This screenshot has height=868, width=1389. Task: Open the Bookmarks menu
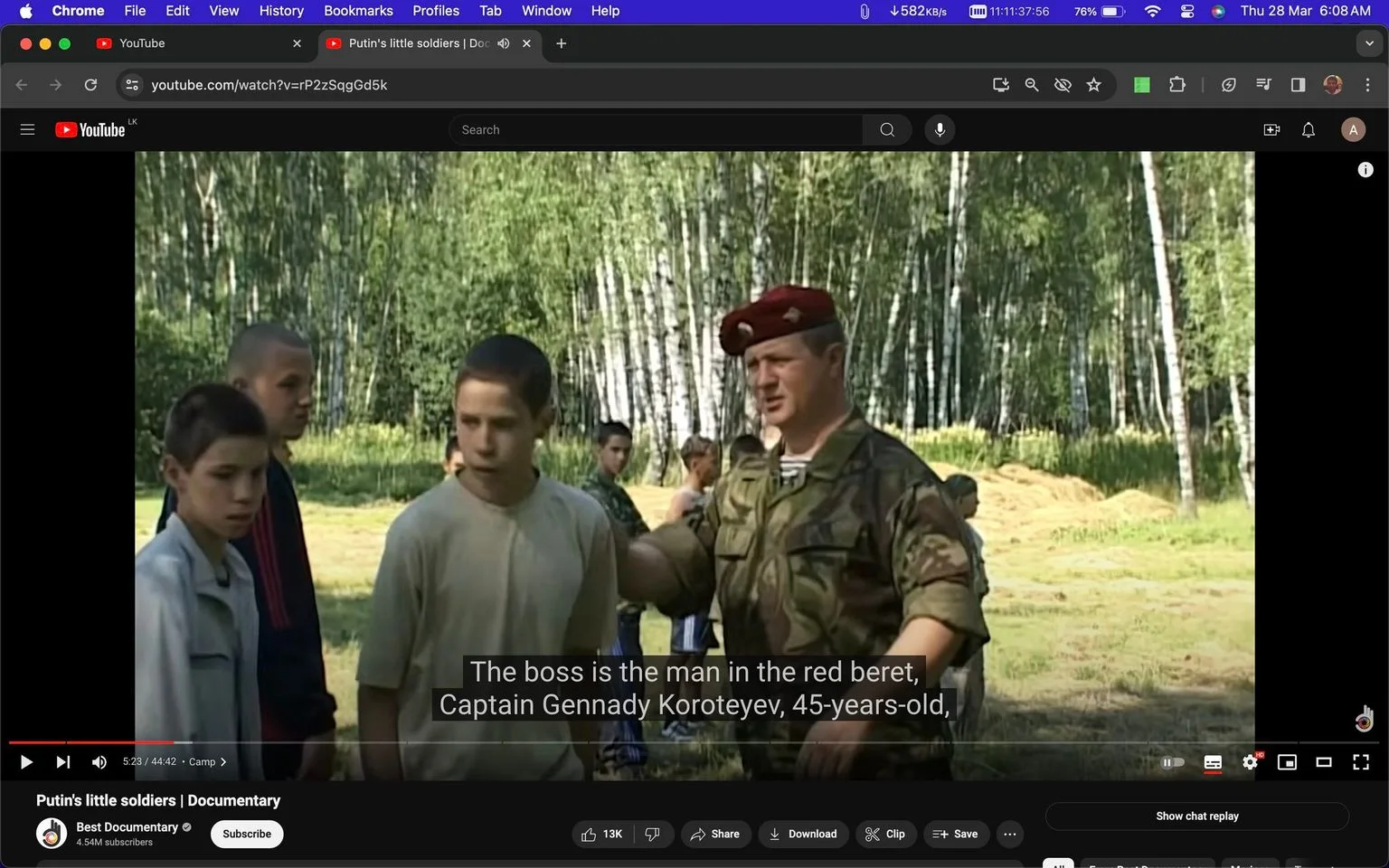coord(358,11)
